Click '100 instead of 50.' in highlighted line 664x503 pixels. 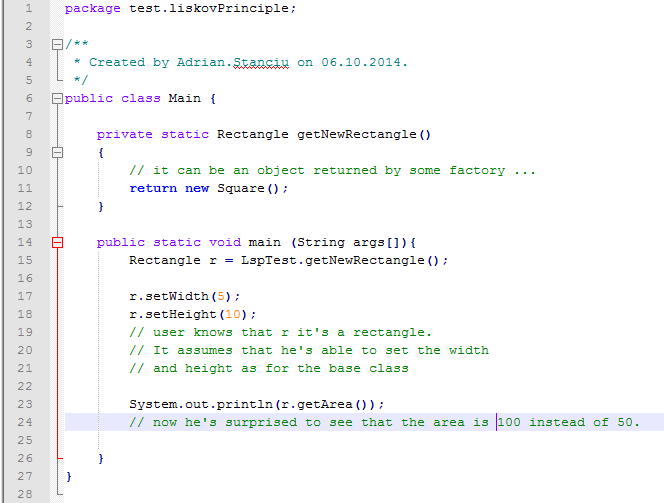568,422
